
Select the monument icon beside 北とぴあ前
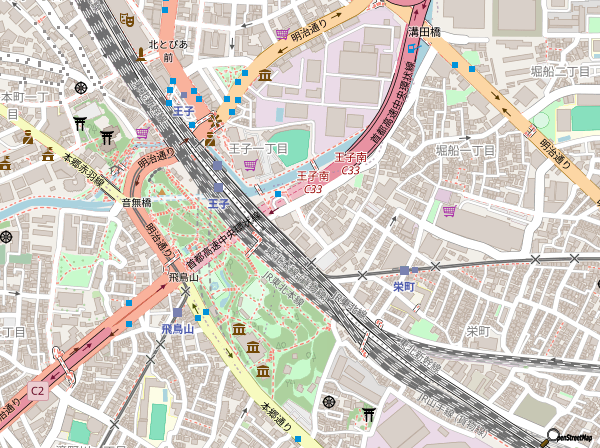pos(141,55)
